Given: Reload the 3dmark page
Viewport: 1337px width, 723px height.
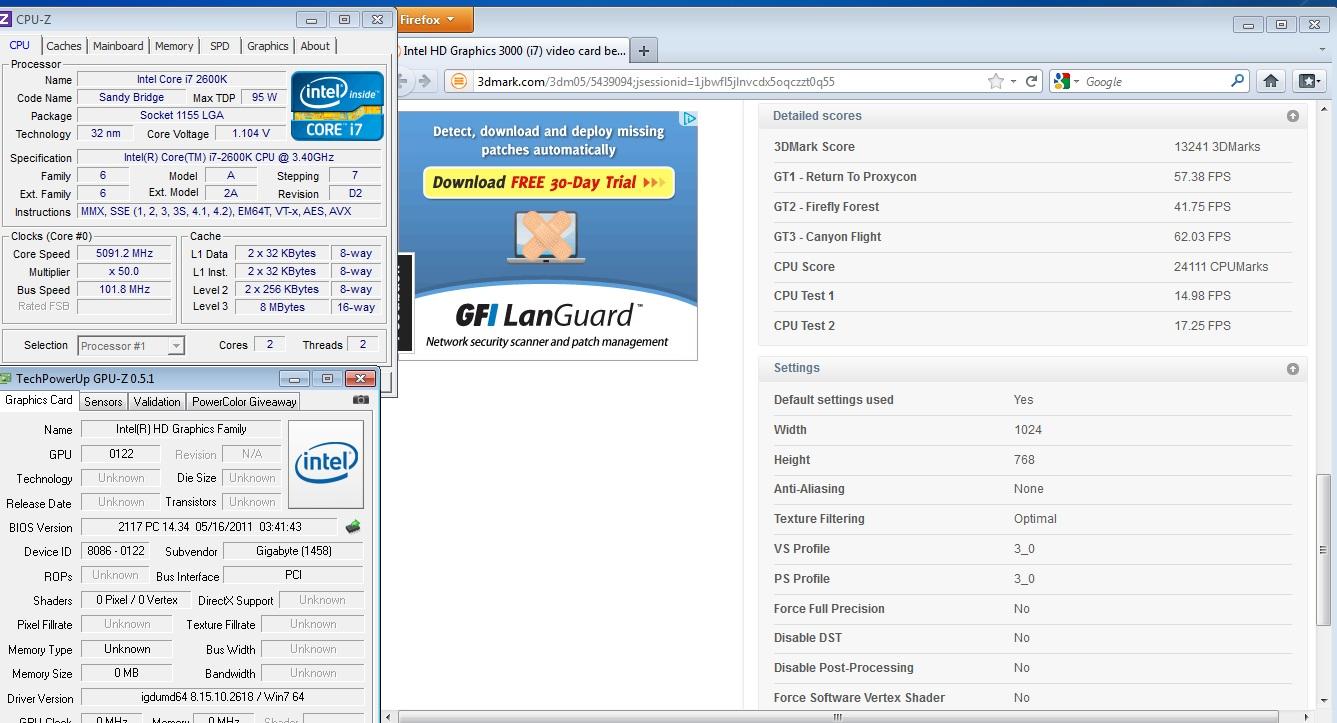Looking at the screenshot, I should (1032, 82).
